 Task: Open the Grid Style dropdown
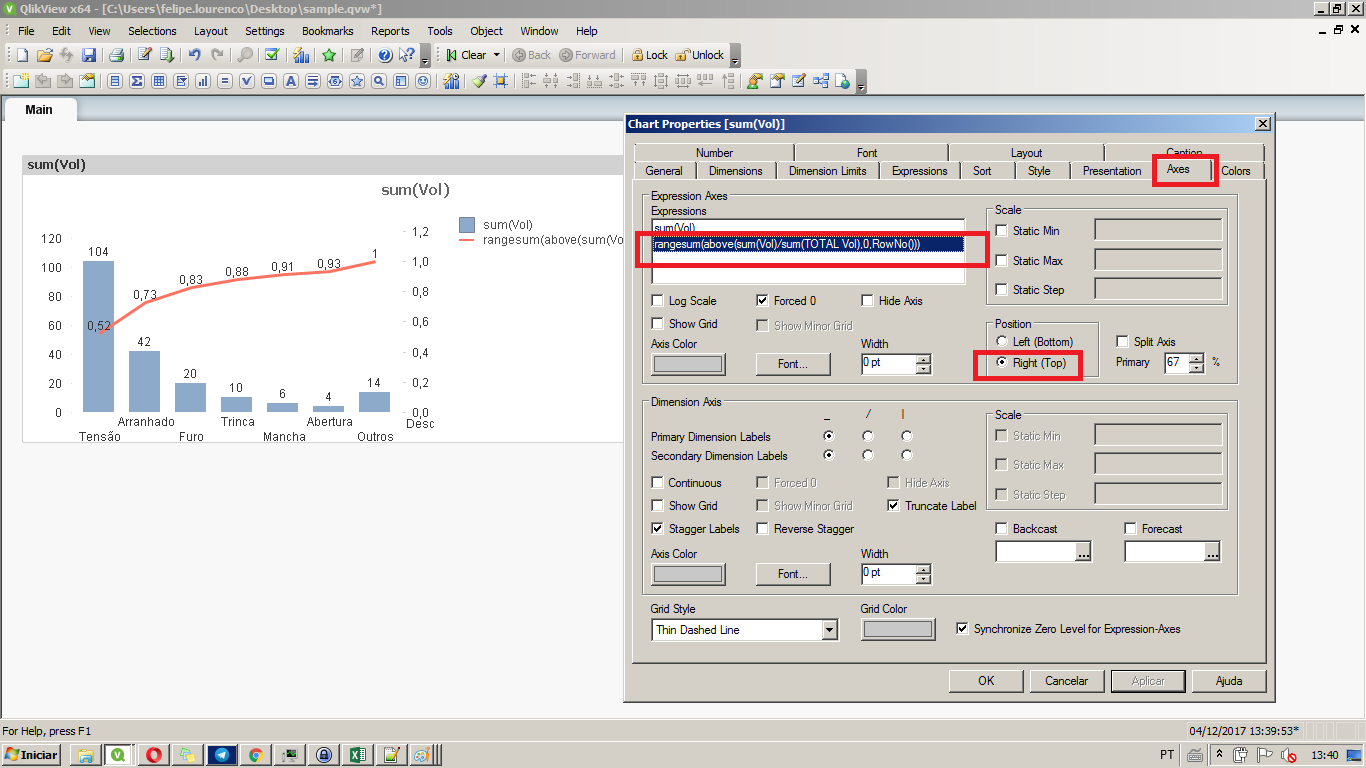[829, 630]
